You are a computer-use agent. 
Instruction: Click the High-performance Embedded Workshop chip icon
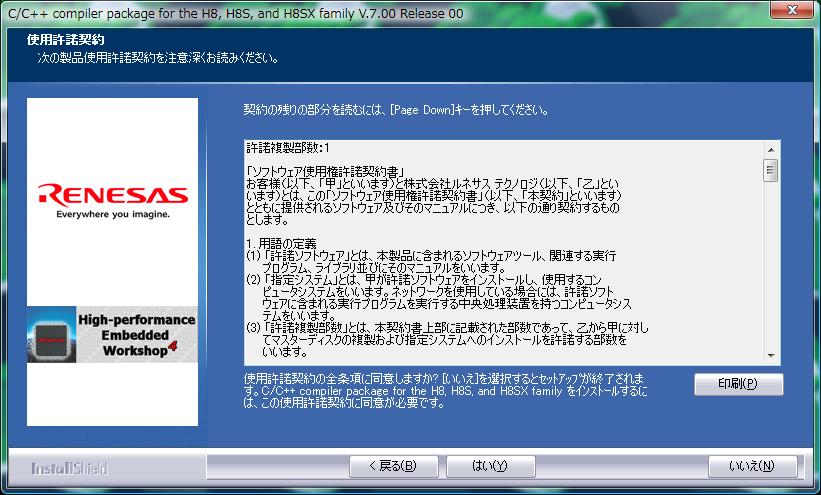(x=51, y=336)
